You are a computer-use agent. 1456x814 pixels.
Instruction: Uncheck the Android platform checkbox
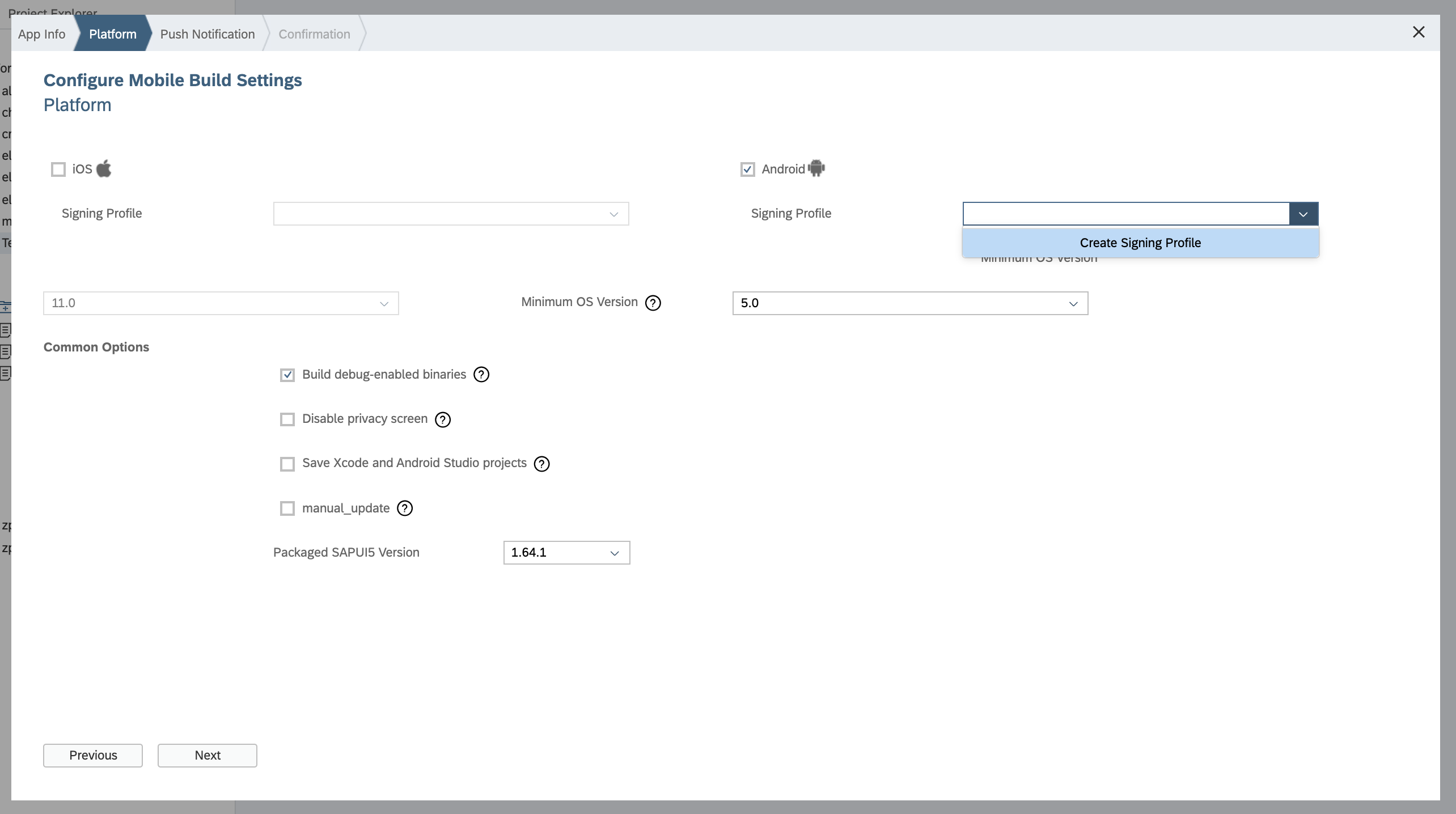(x=748, y=169)
